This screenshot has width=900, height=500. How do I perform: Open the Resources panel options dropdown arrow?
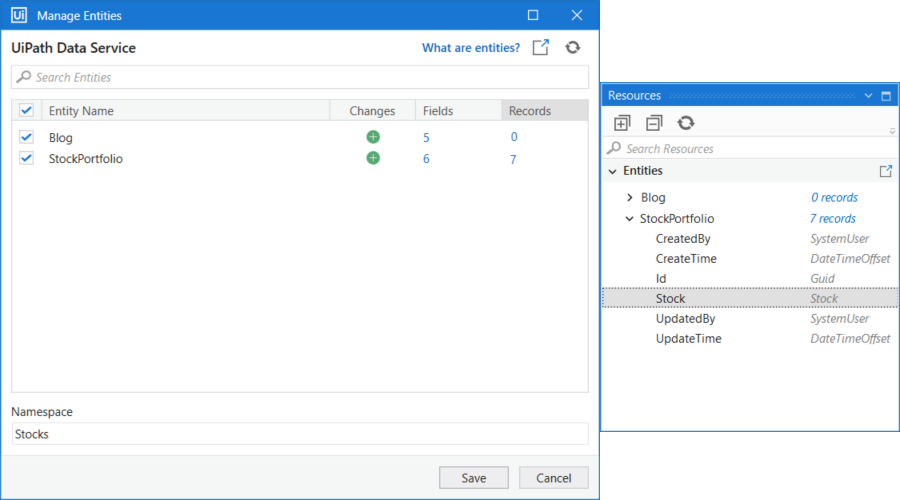coord(868,96)
